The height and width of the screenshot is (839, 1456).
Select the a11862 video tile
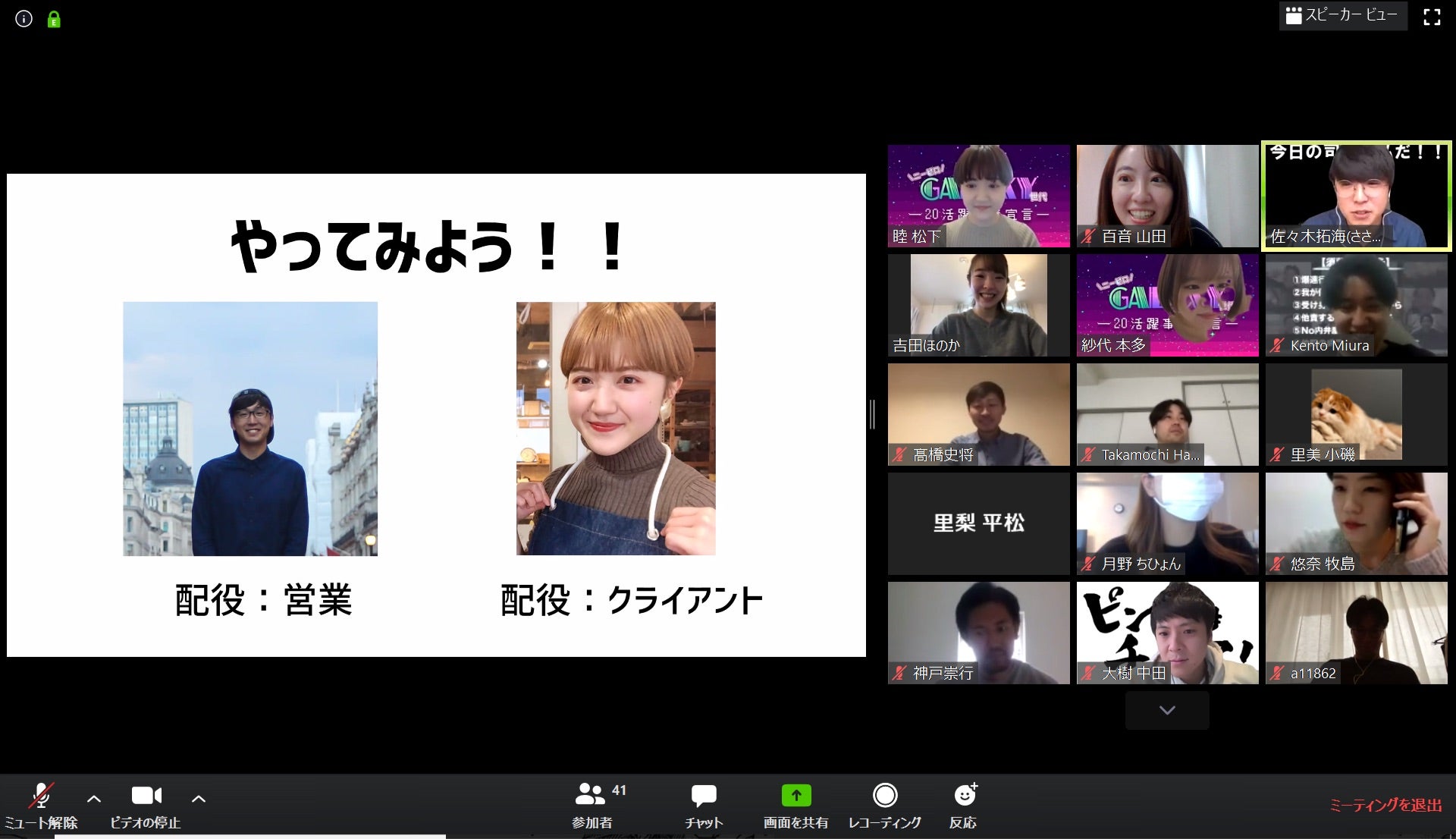[1356, 633]
